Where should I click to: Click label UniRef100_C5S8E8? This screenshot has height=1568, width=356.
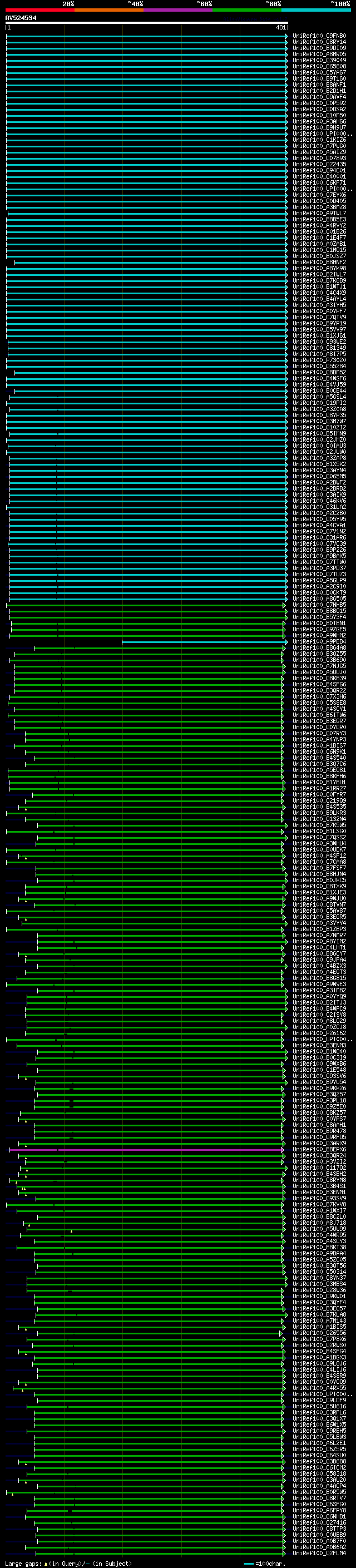319,703
